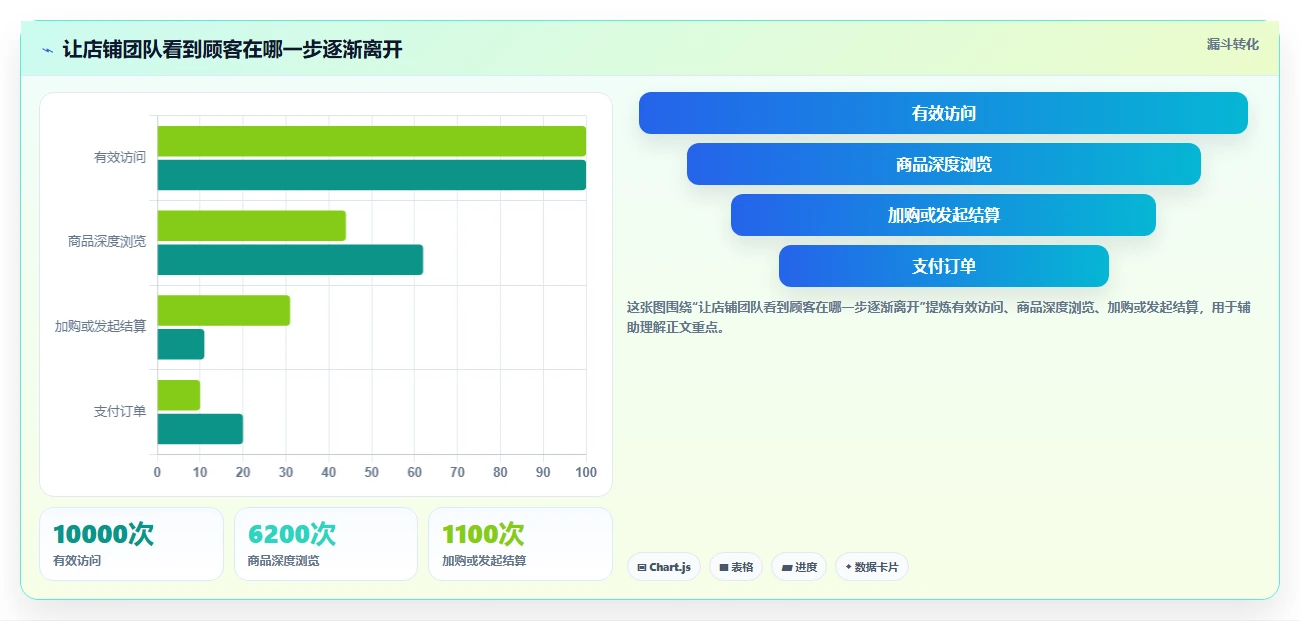The image size is (1300, 621).
Task: Click the title 让店铺团队看到顾客在哪一步逐渐离开
Action: coord(232,49)
